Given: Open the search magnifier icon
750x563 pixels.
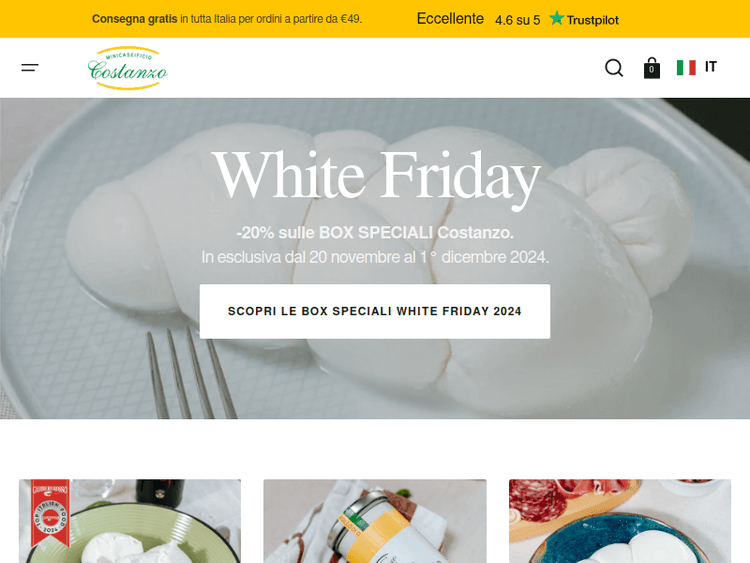Looking at the screenshot, I should tap(614, 67).
